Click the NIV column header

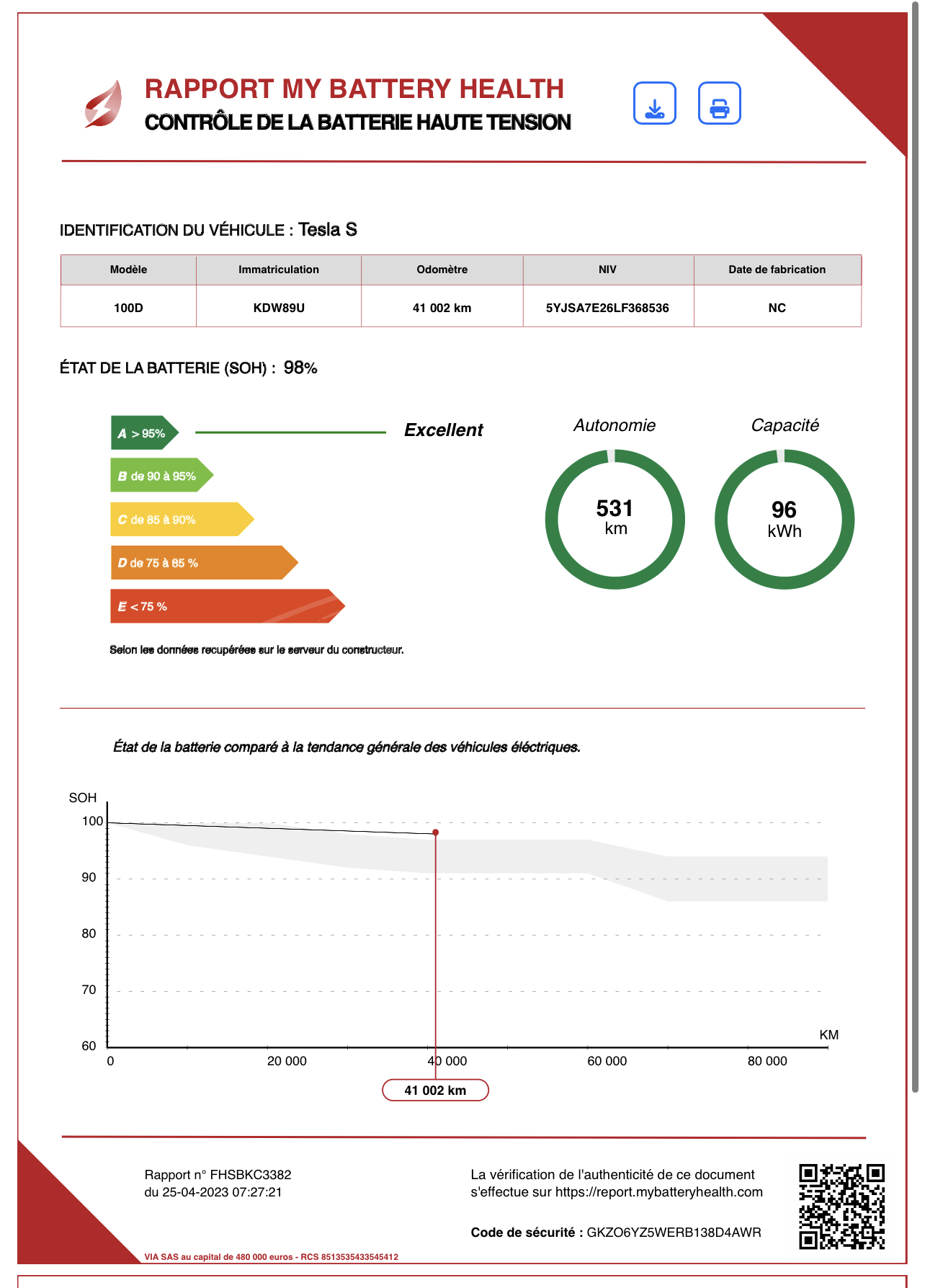(x=608, y=270)
